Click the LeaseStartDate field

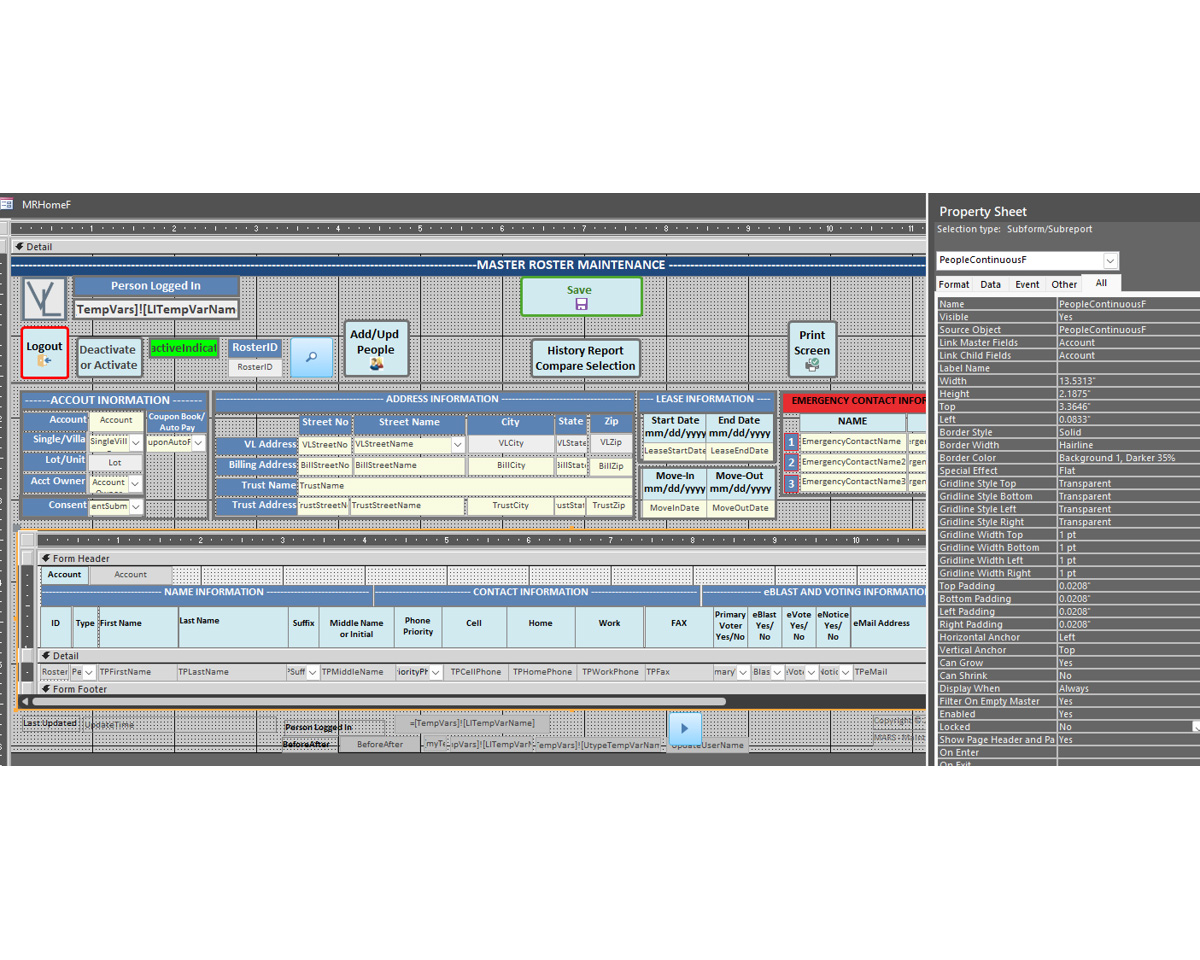pos(674,451)
